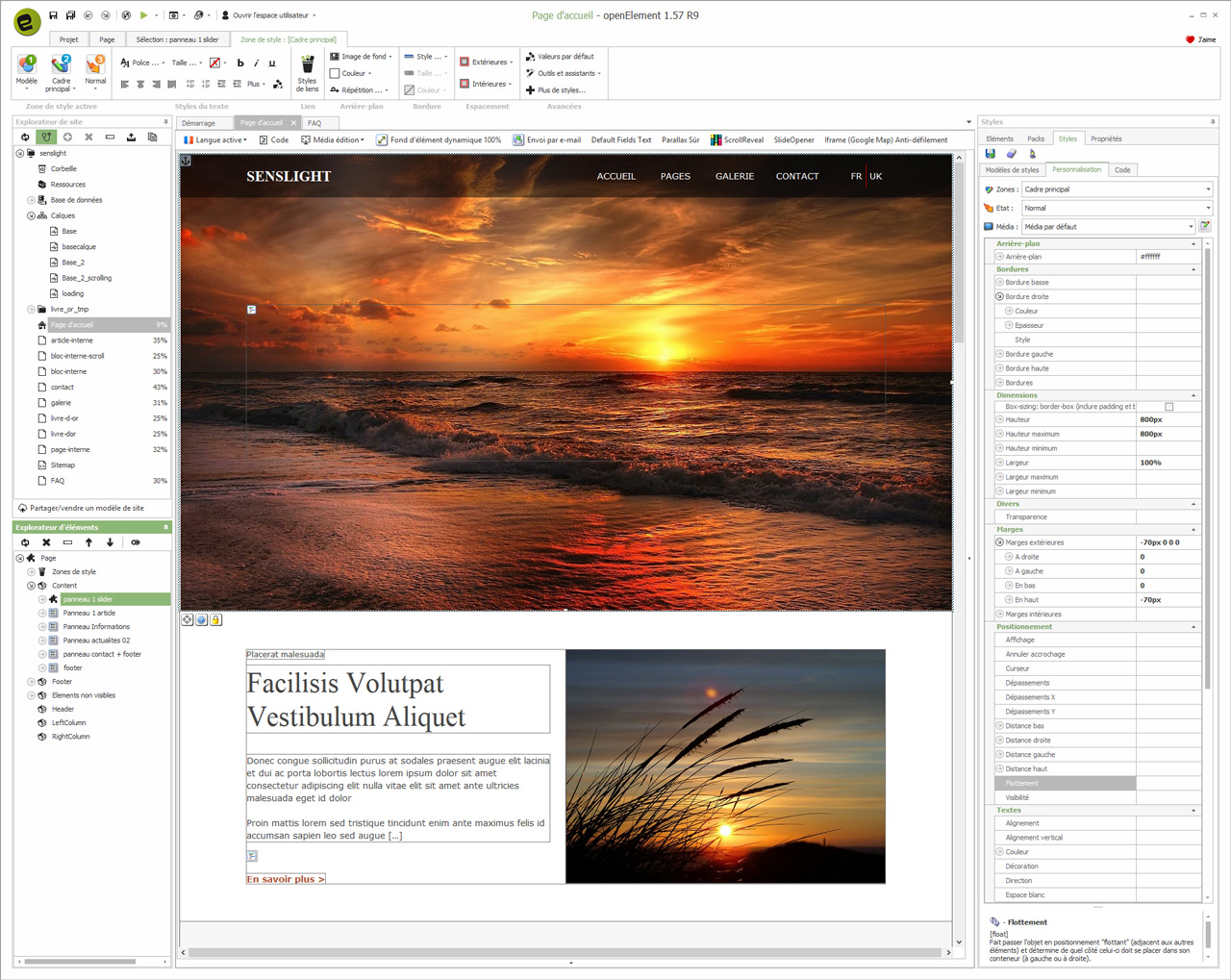Click the save icon in the top toolbar
This screenshot has width=1231, height=980.
(54, 15)
